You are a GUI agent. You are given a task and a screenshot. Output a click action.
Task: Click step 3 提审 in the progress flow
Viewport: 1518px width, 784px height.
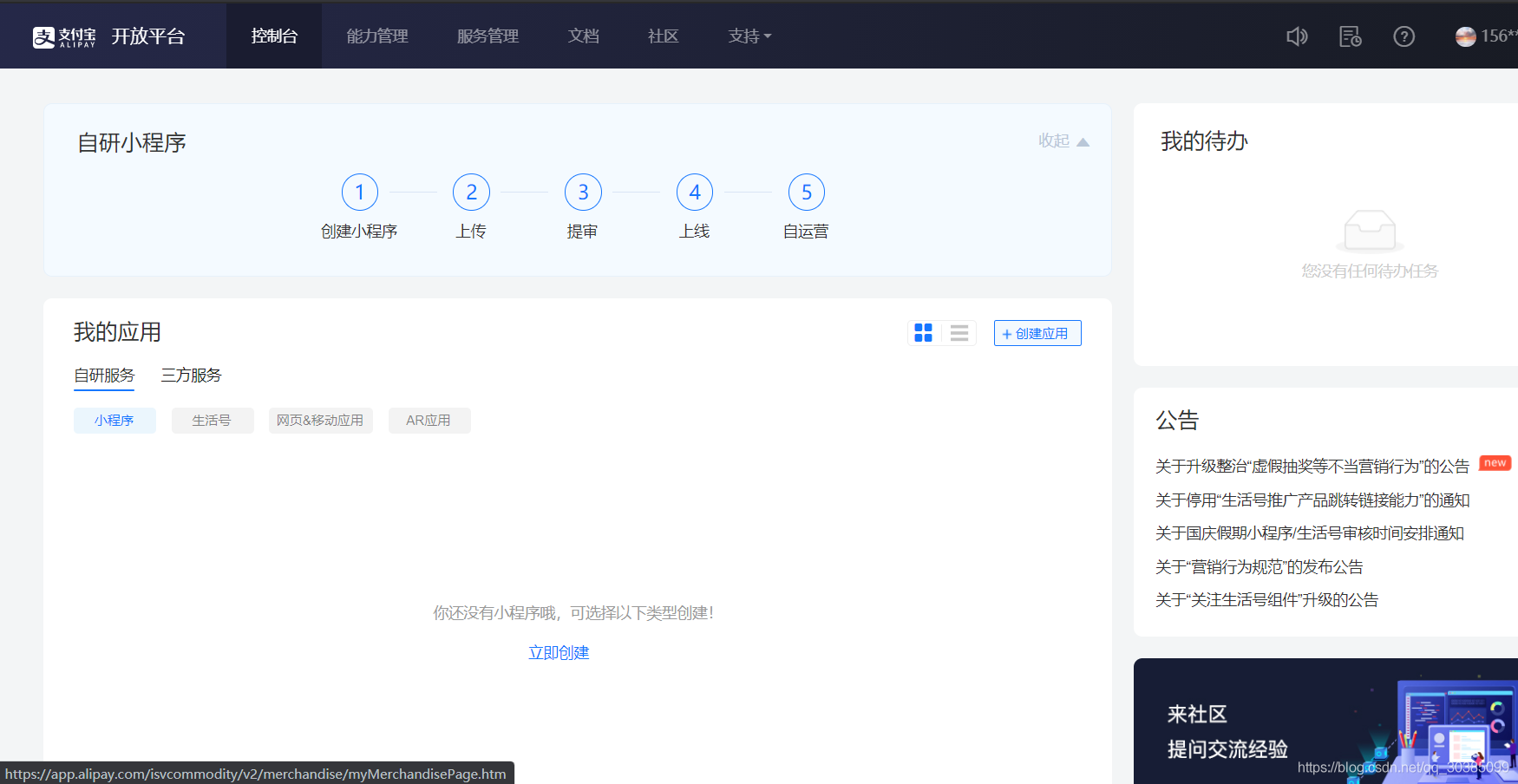point(582,192)
